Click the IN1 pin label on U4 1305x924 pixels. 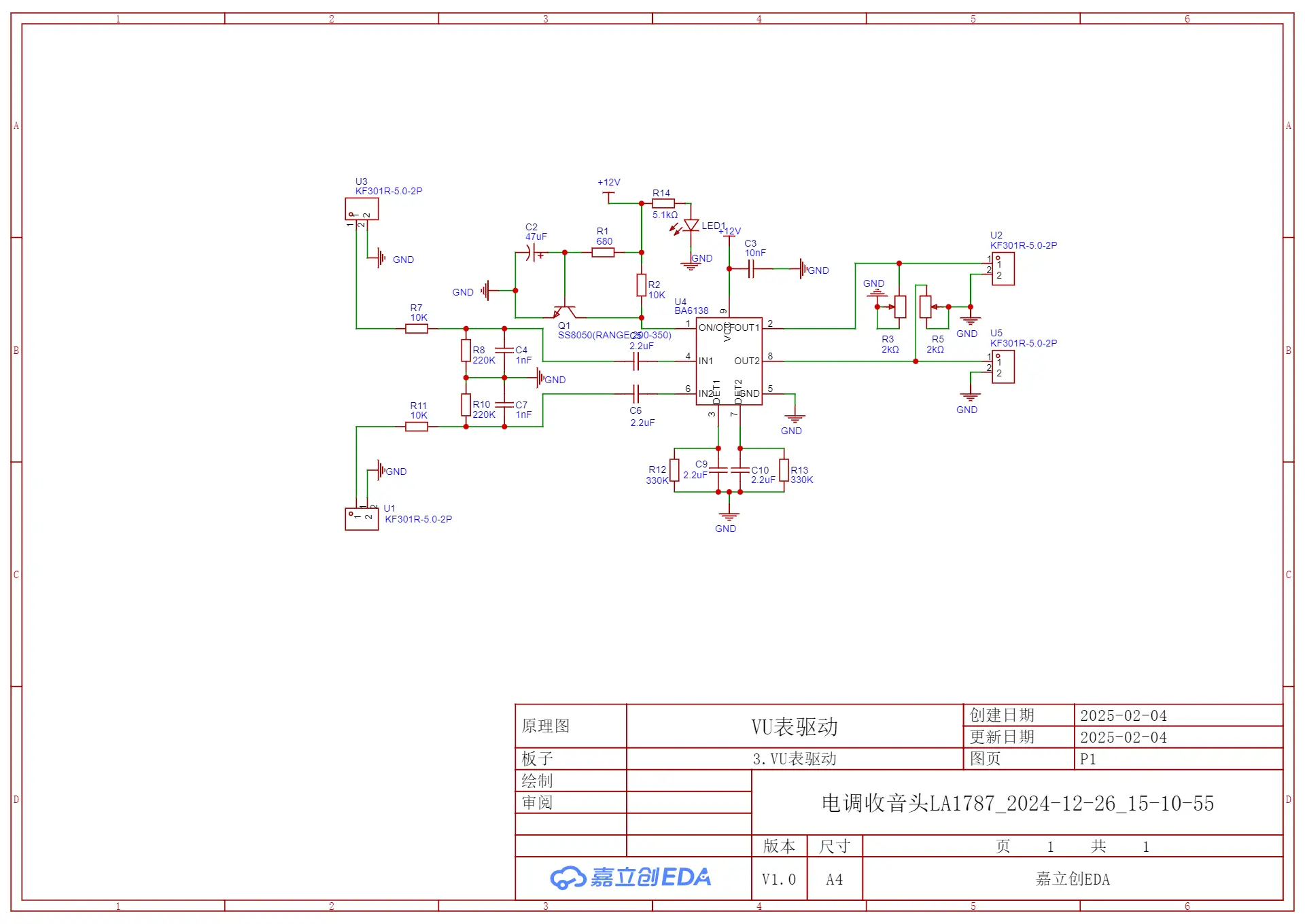pos(706,361)
